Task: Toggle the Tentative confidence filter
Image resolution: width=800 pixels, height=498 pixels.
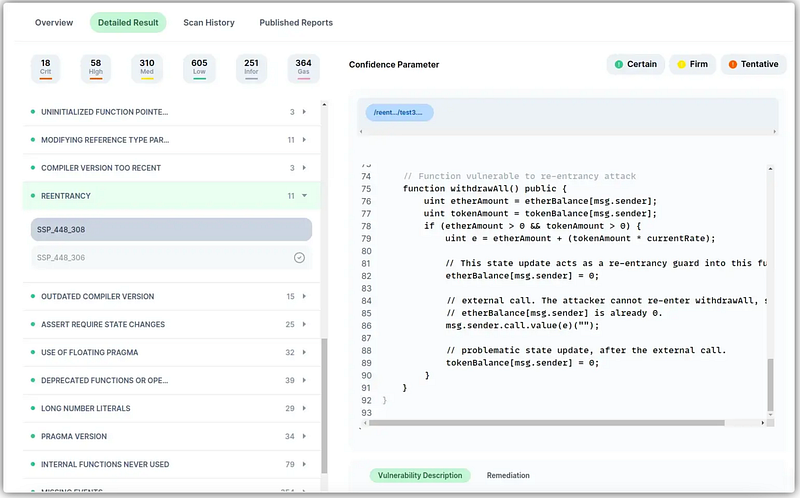Action: [x=752, y=64]
